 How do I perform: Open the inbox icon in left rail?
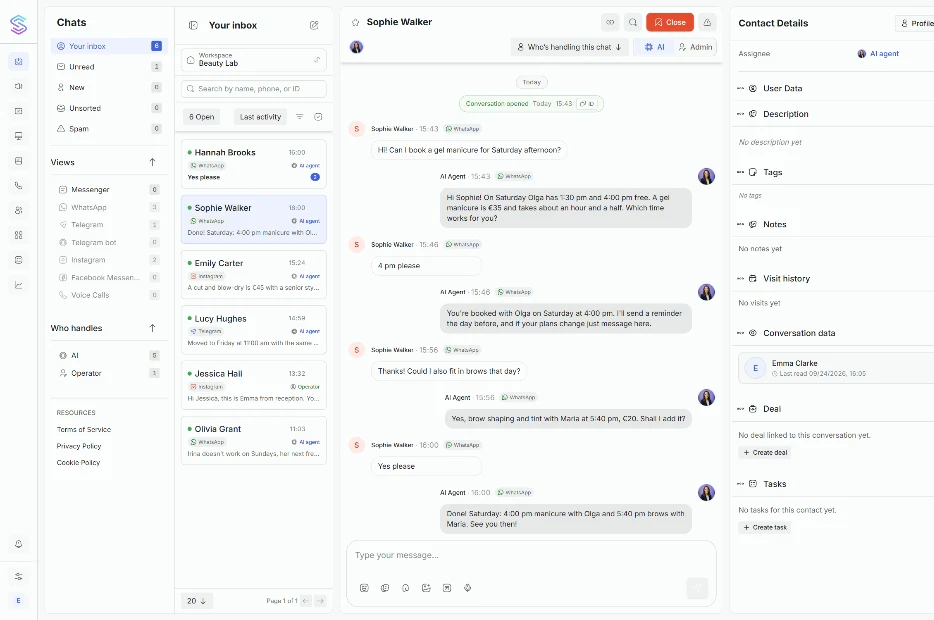point(18,61)
